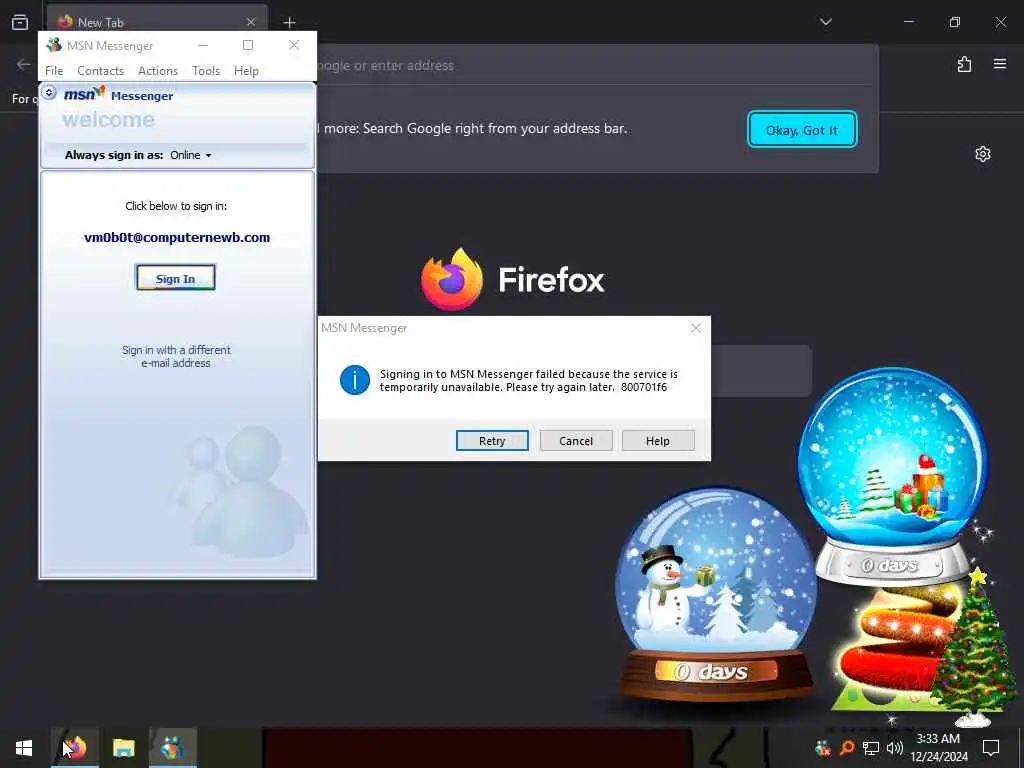Open new tab personalize gear icon

pyautogui.click(x=982, y=154)
